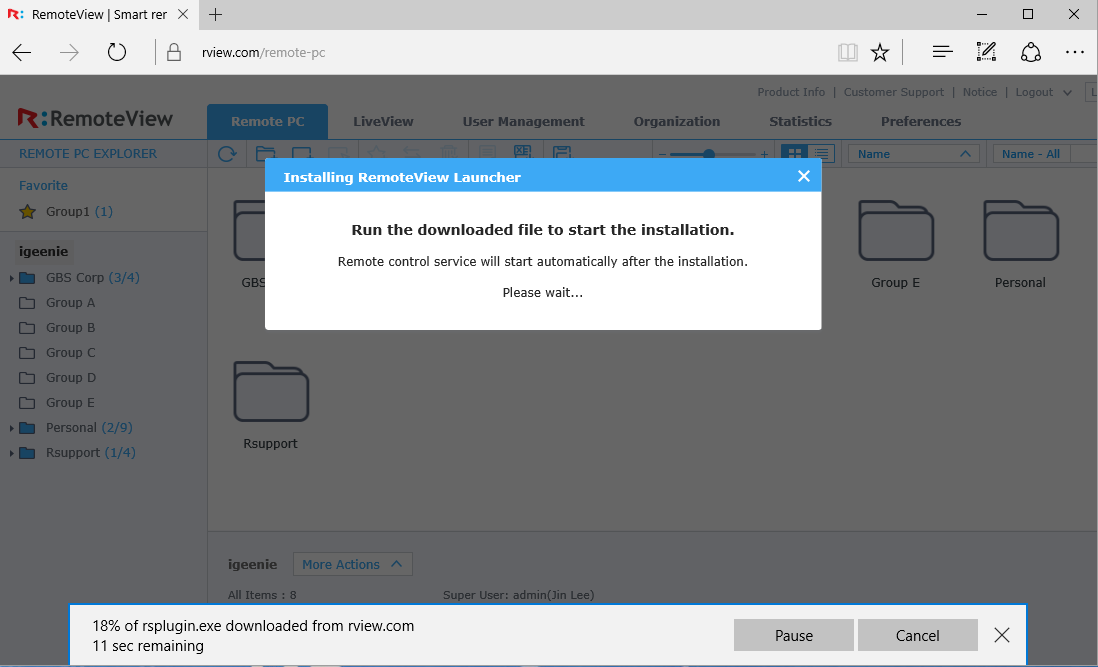The height and width of the screenshot is (667, 1098).
Task: Click the add folder toolbar icon
Action: pyautogui.click(x=265, y=153)
